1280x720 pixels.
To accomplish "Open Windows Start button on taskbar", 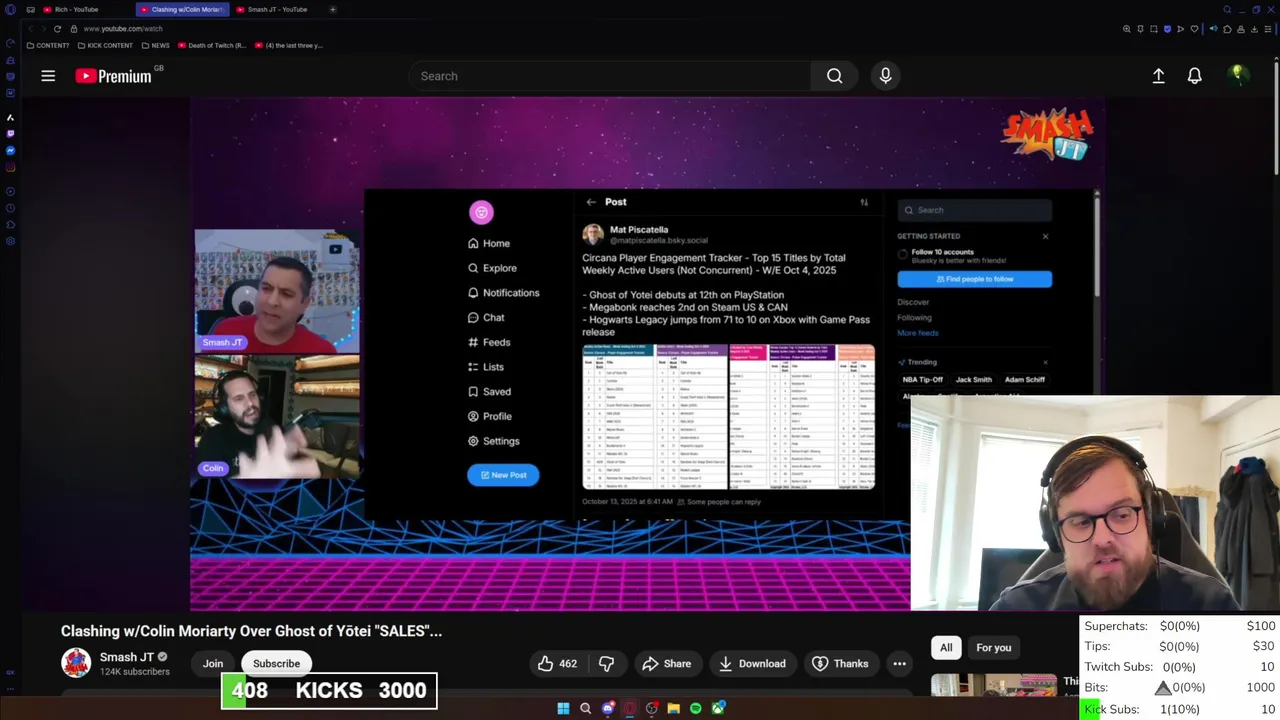I will tap(563, 709).
